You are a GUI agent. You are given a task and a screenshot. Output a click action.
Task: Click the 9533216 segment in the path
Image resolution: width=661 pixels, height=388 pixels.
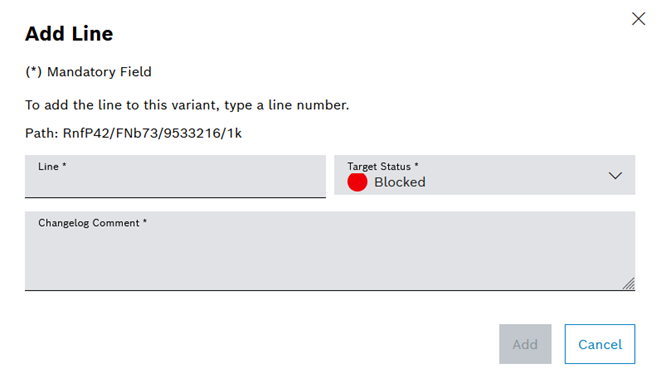pos(193,133)
